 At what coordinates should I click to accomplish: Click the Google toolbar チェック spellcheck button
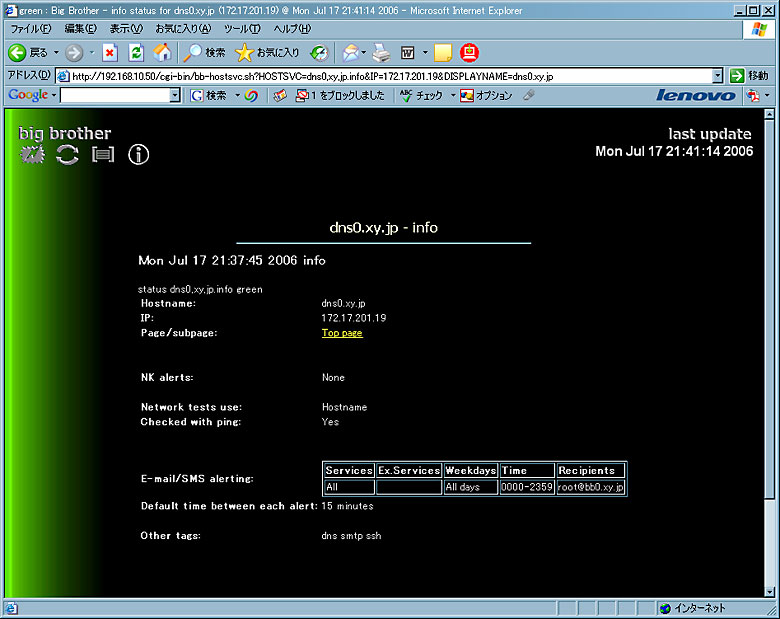pos(421,96)
